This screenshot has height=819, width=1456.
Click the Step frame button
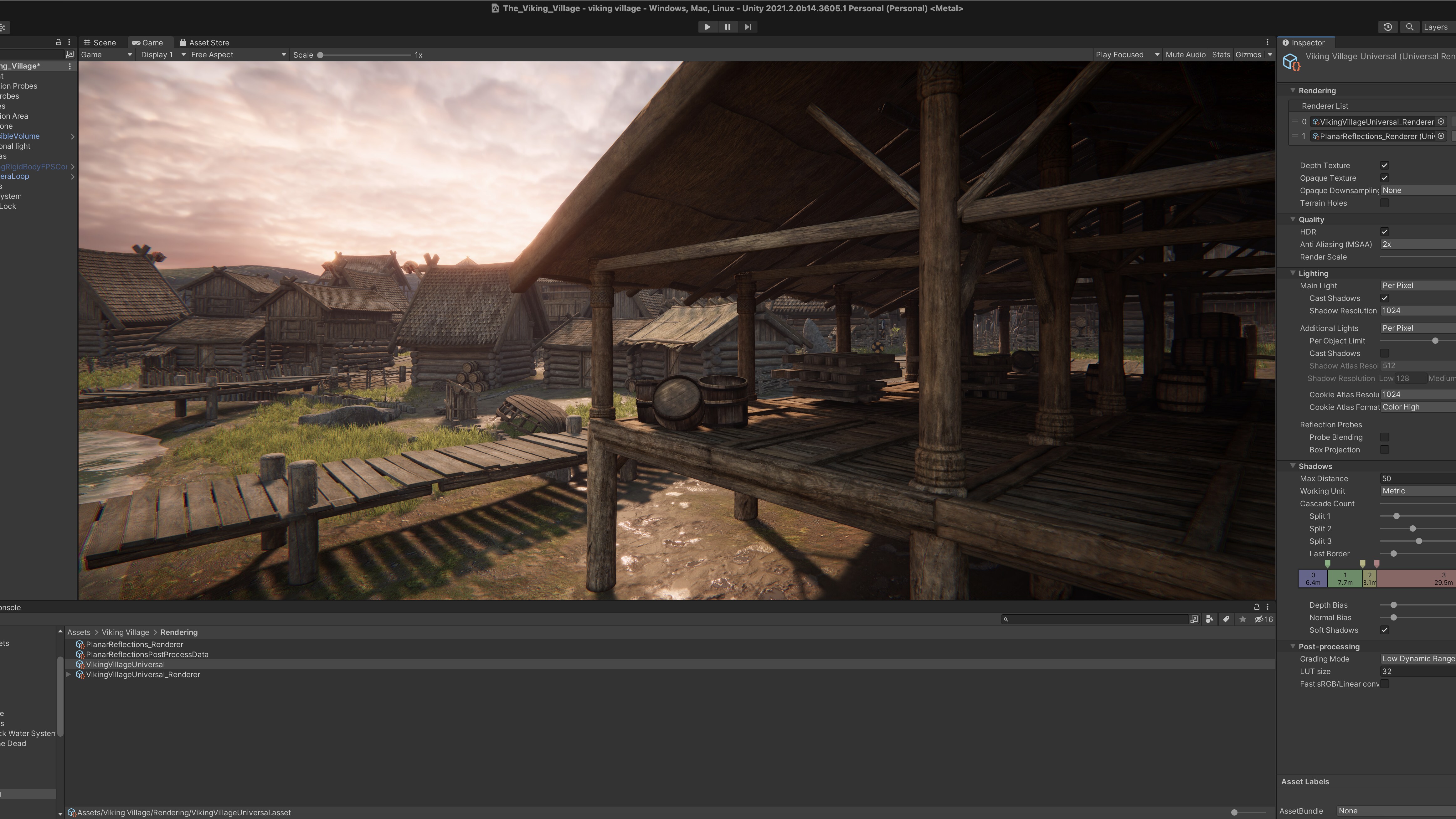point(748,27)
